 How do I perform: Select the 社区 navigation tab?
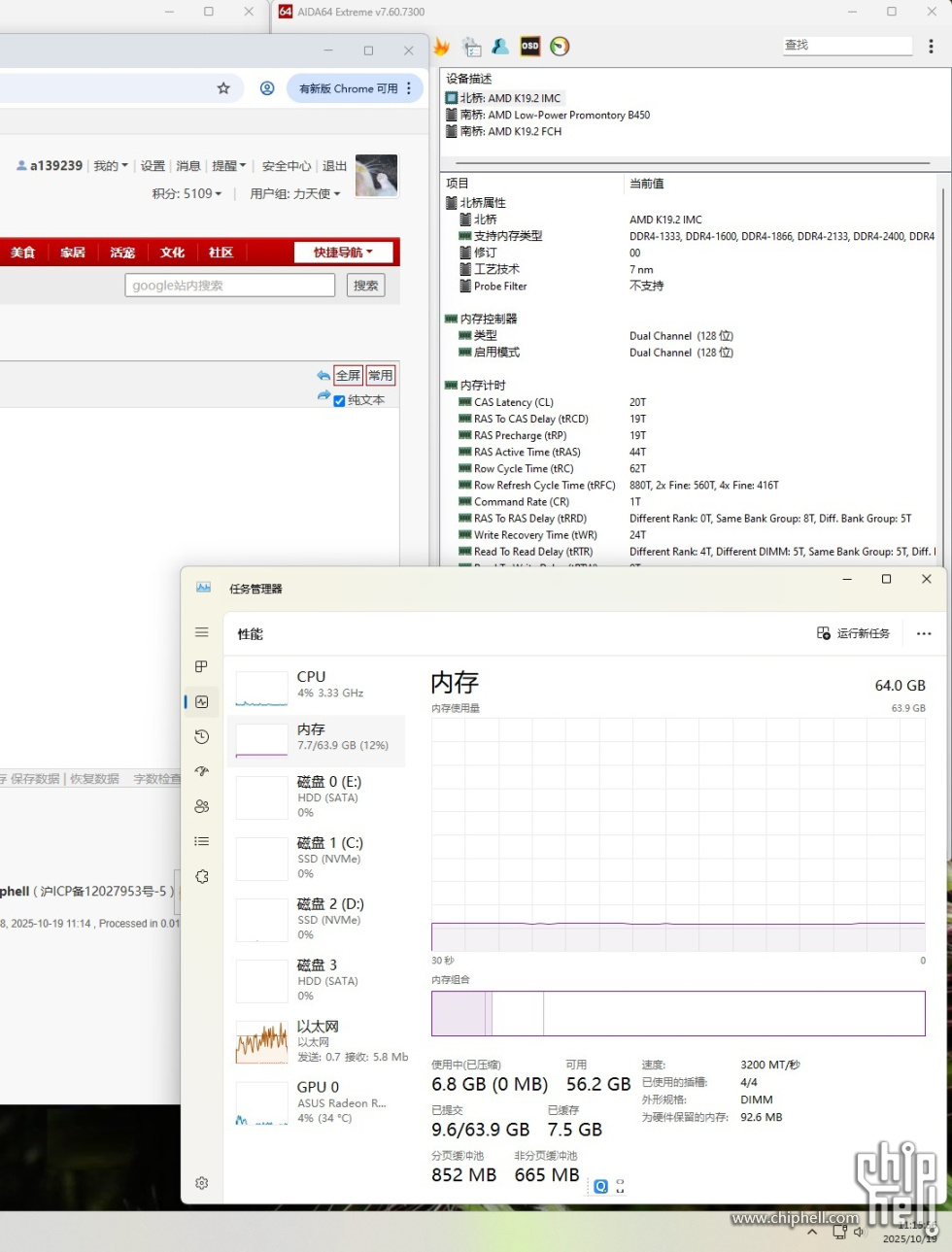click(x=221, y=253)
